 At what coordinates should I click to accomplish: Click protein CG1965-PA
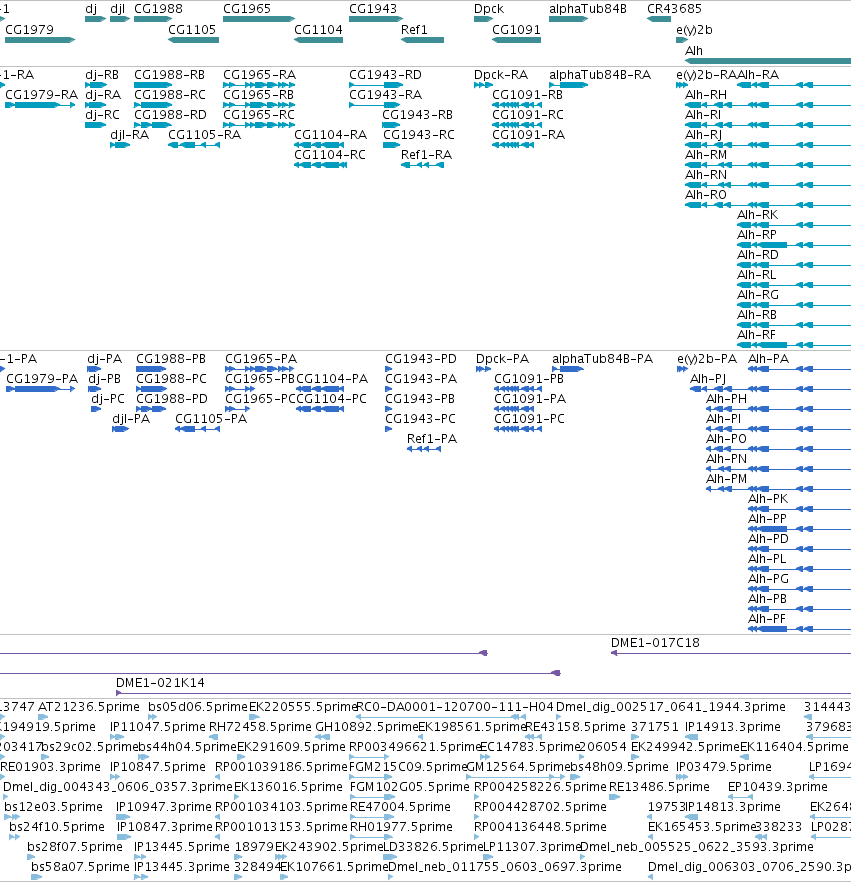259,369
